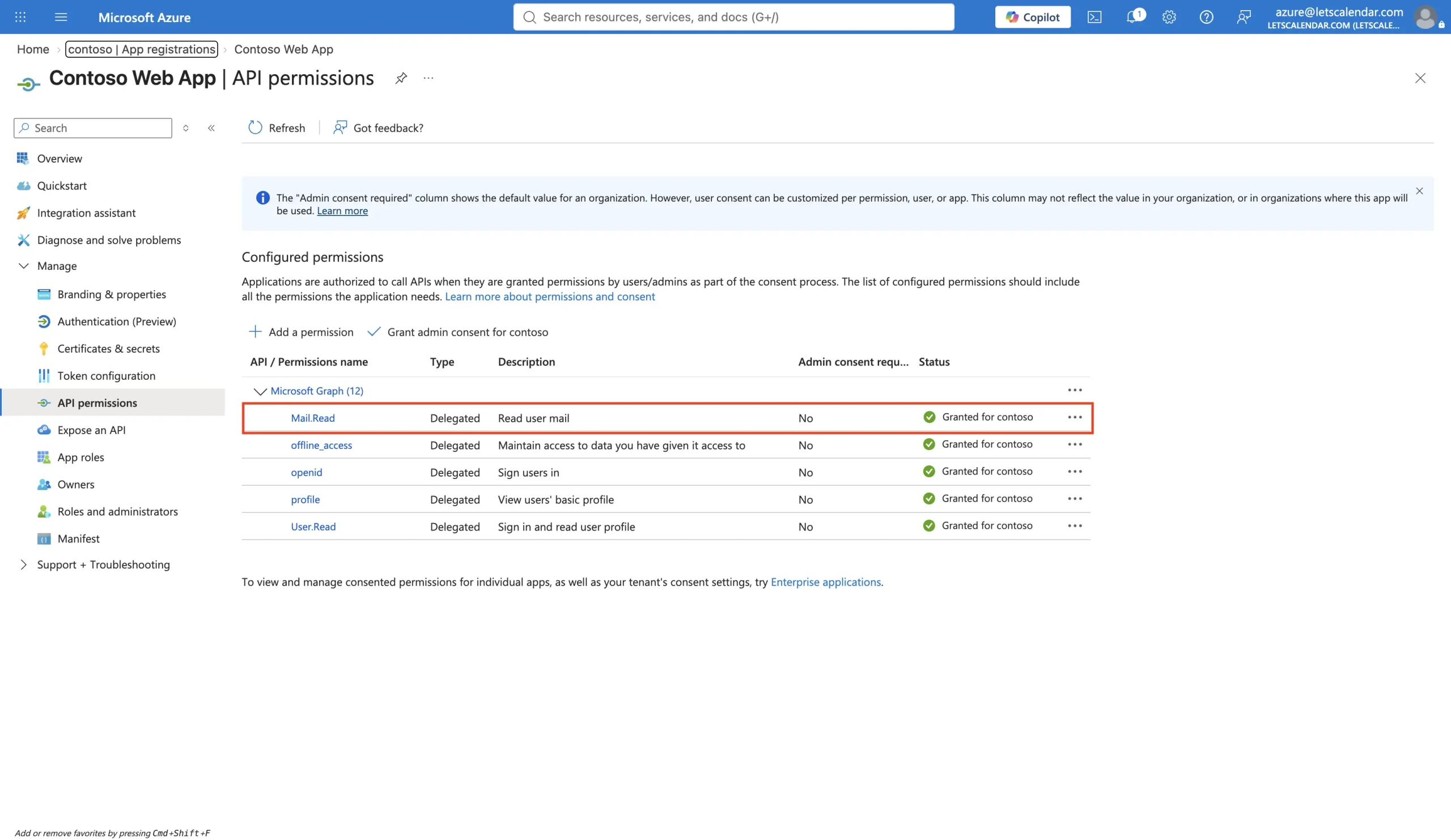
Task: Open more options for the openid row
Action: tap(1075, 472)
